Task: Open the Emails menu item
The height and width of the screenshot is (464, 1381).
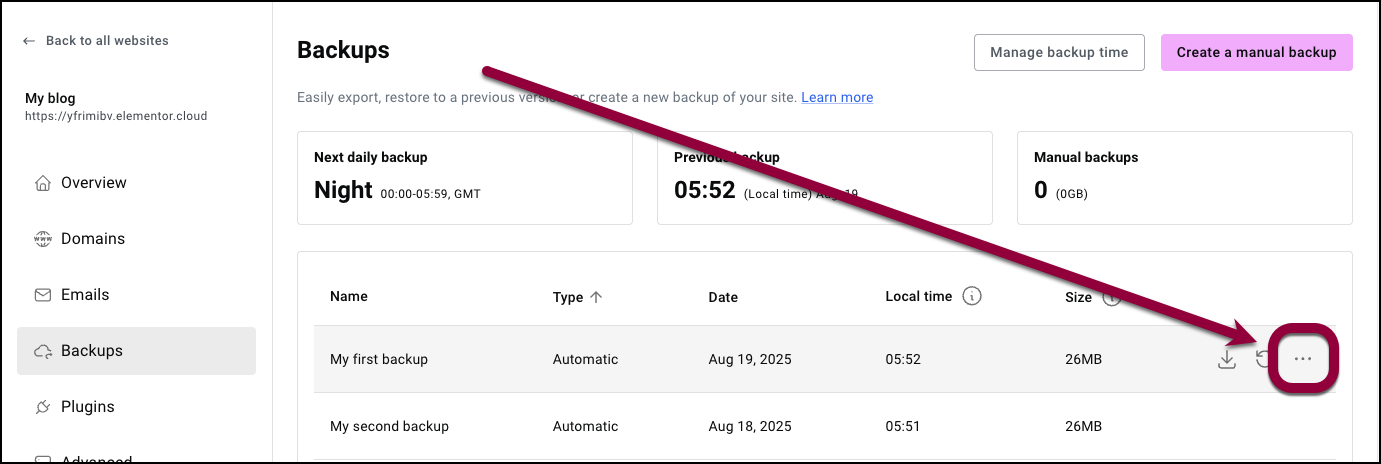Action: click(136, 295)
